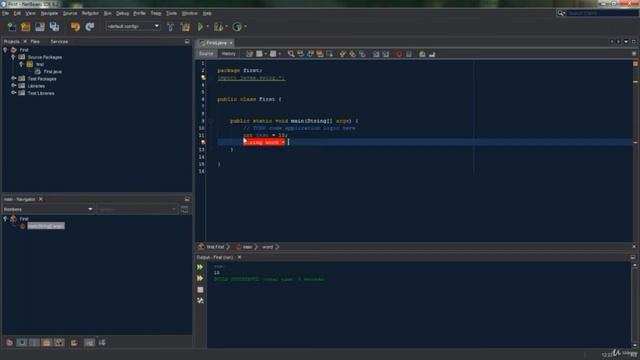Viewport: 640px width, 360px height.
Task: Toggle Show Non-Public Members in the Navigator bottom toolbar
Action: [47, 342]
